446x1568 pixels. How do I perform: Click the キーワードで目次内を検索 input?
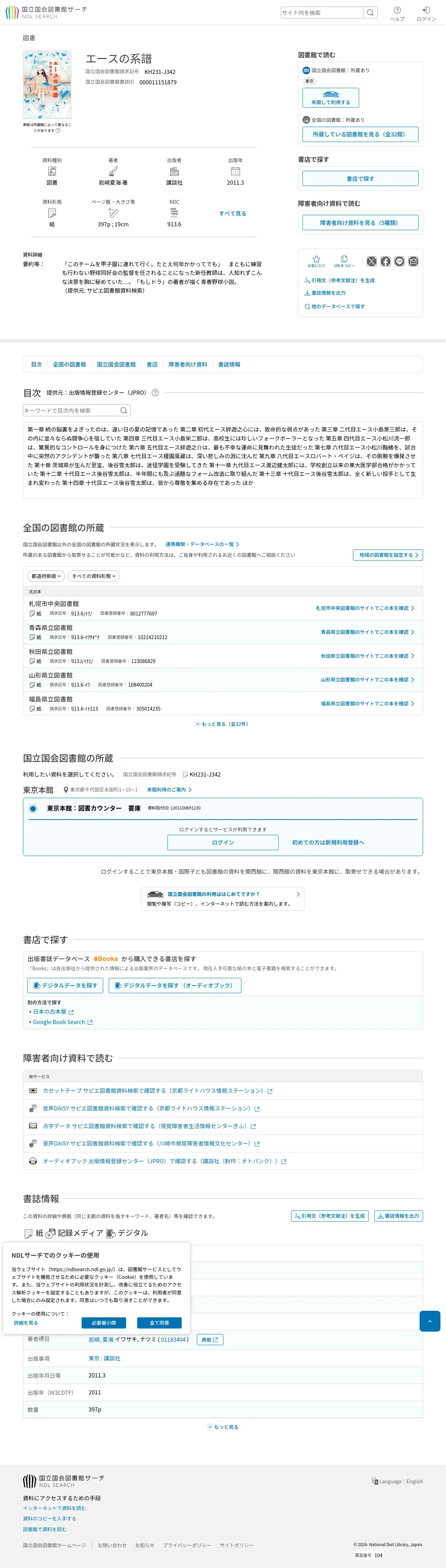coord(71,410)
